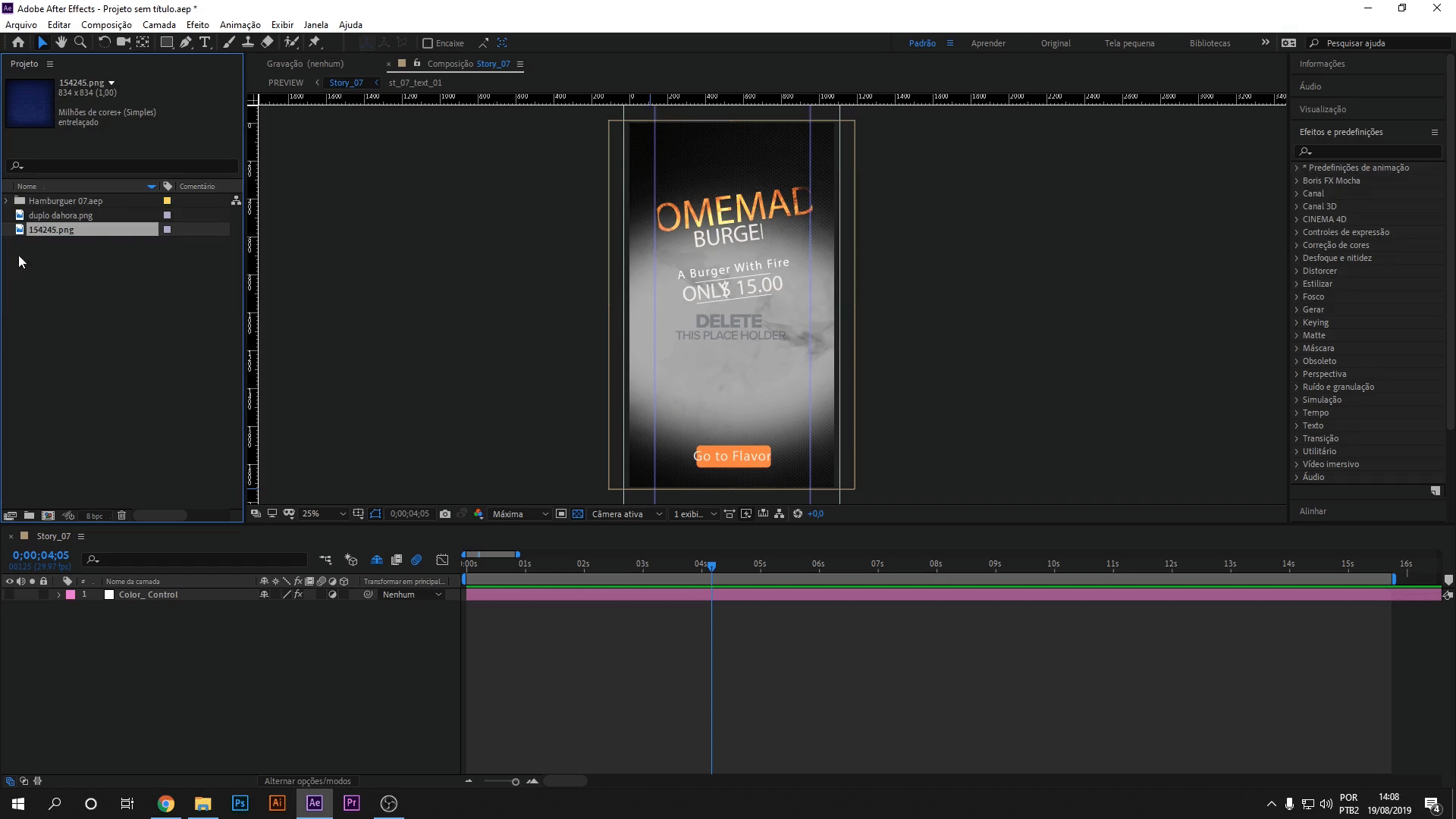The image size is (1456, 819).
Task: Expand the Color_ Control layer properties
Action: coord(58,595)
